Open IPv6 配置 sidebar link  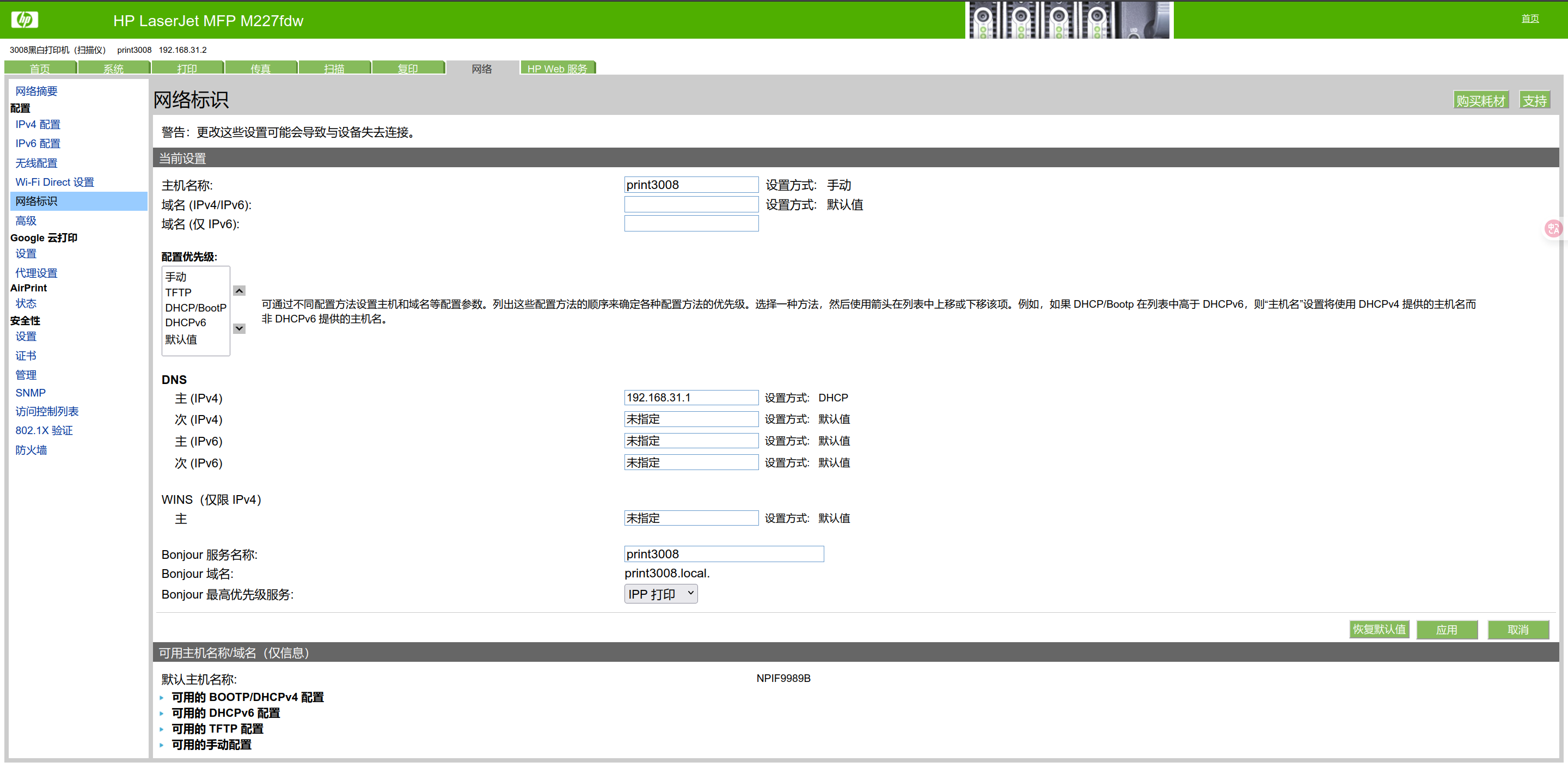pos(38,143)
